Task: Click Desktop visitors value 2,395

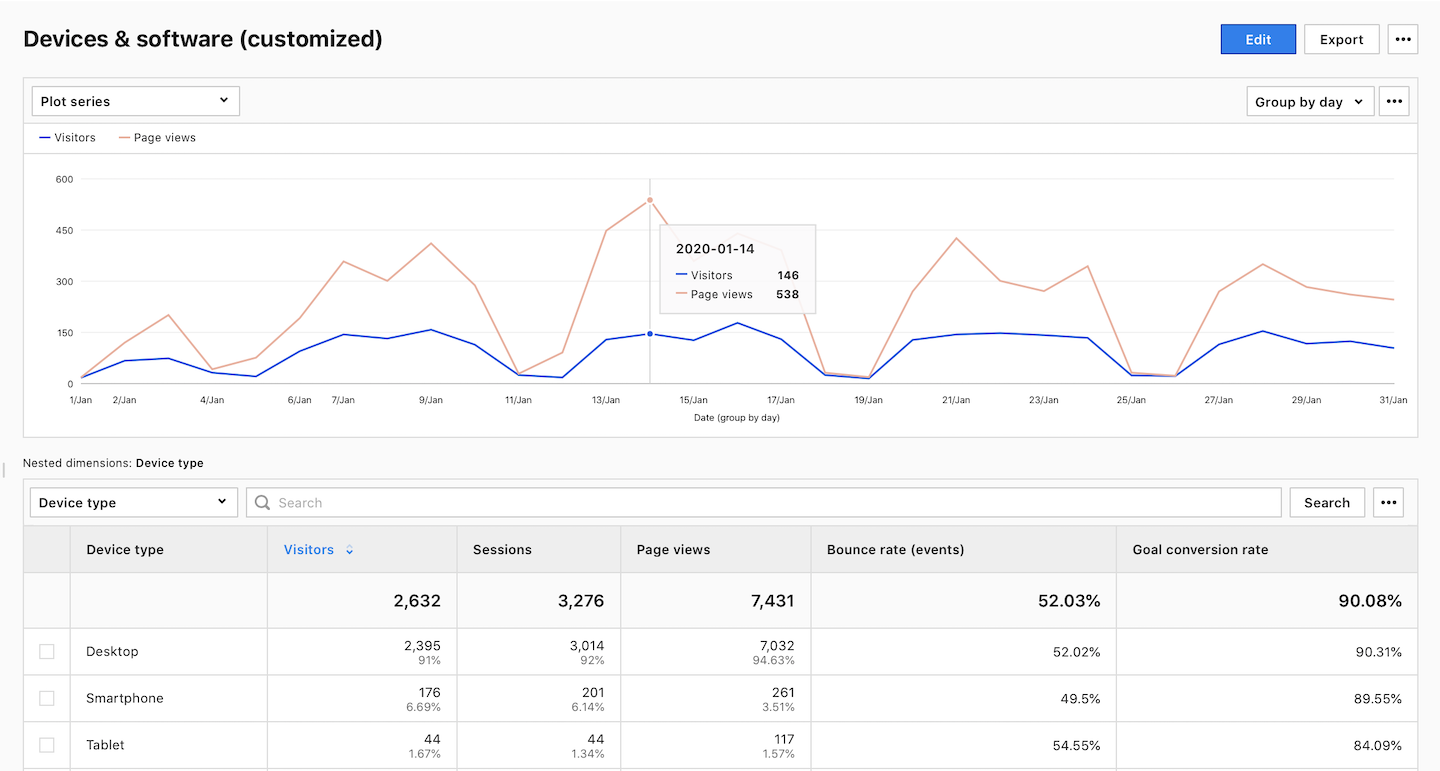Action: click(421, 645)
